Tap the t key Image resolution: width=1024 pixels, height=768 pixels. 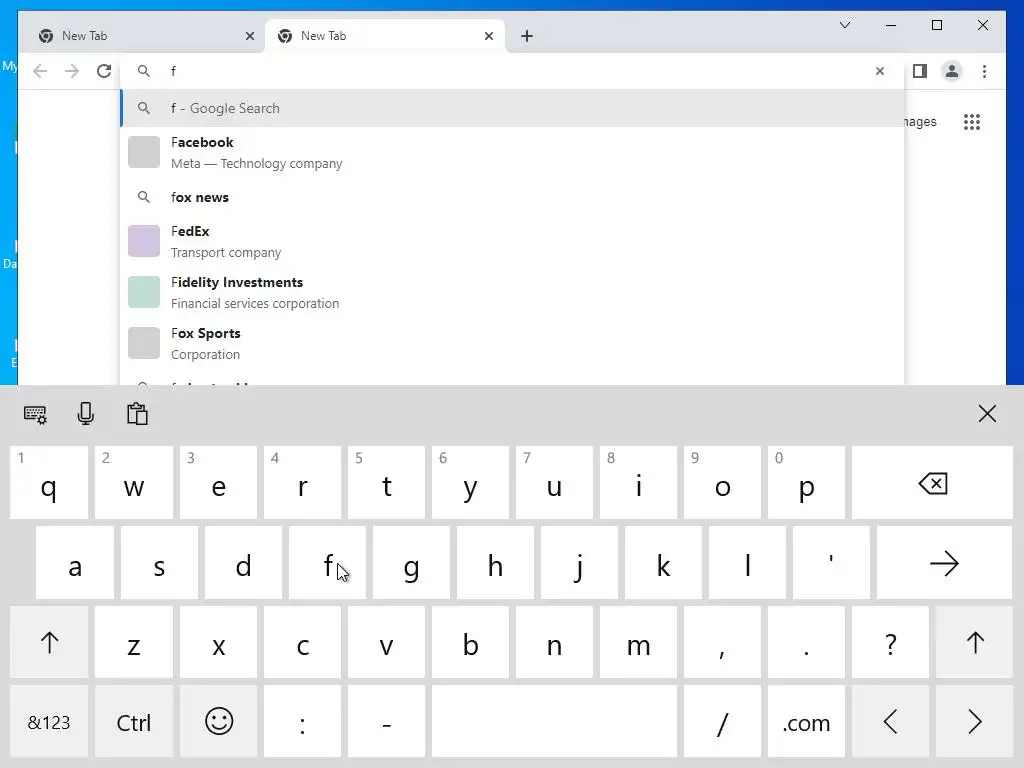tap(387, 483)
